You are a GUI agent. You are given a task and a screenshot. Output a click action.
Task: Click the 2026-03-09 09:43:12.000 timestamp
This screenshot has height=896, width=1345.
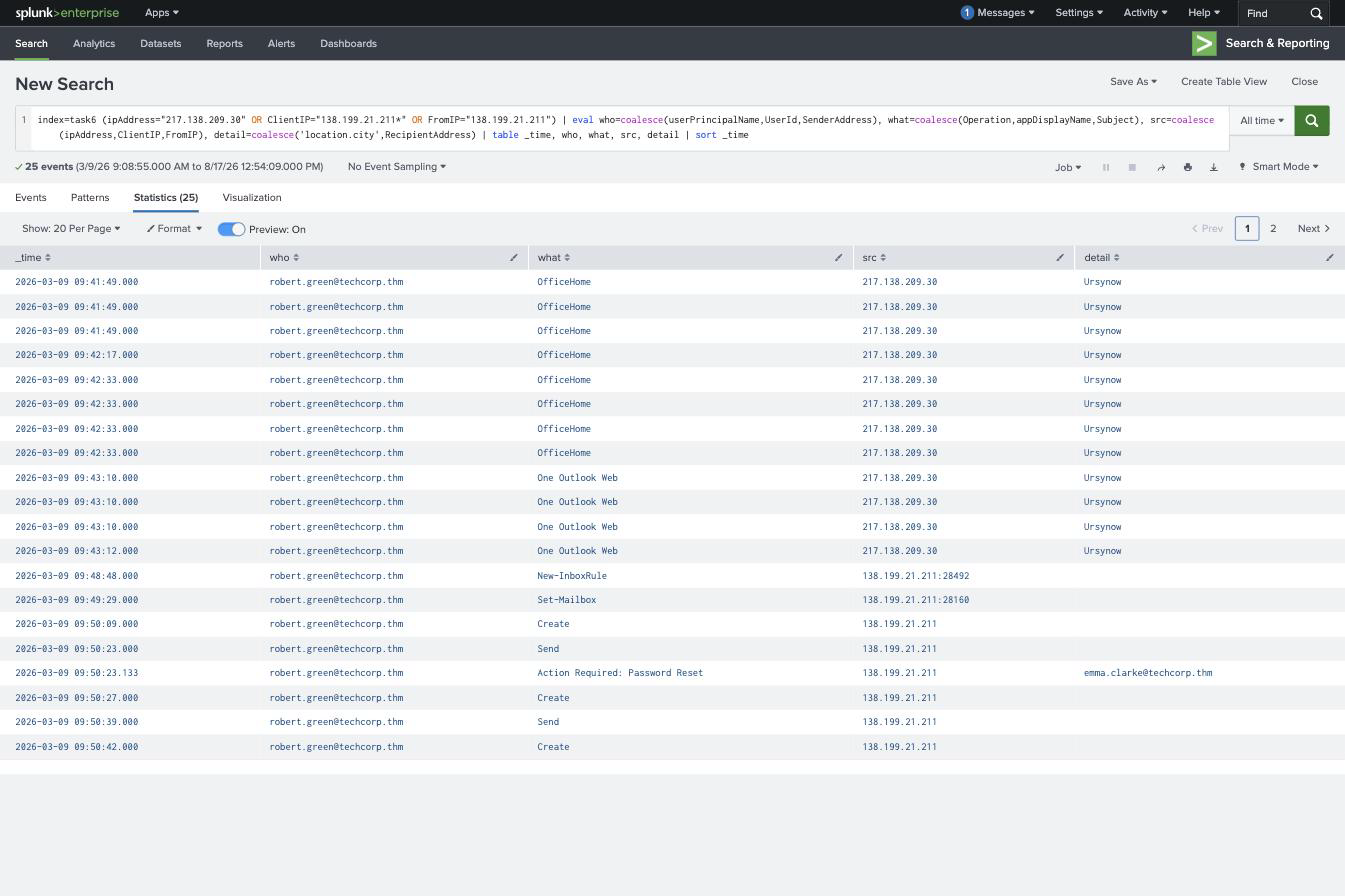[77, 551]
